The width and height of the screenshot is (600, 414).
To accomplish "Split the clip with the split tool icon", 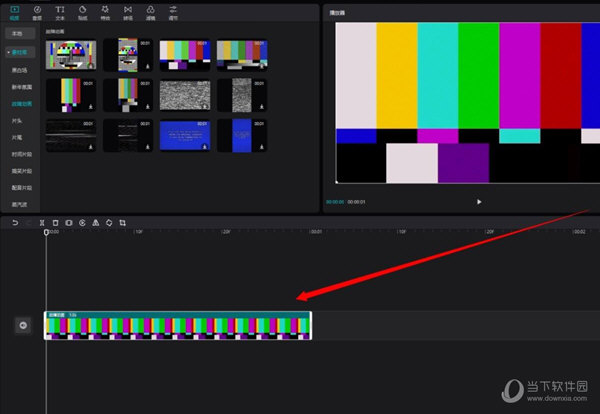I will pyautogui.click(x=42, y=222).
